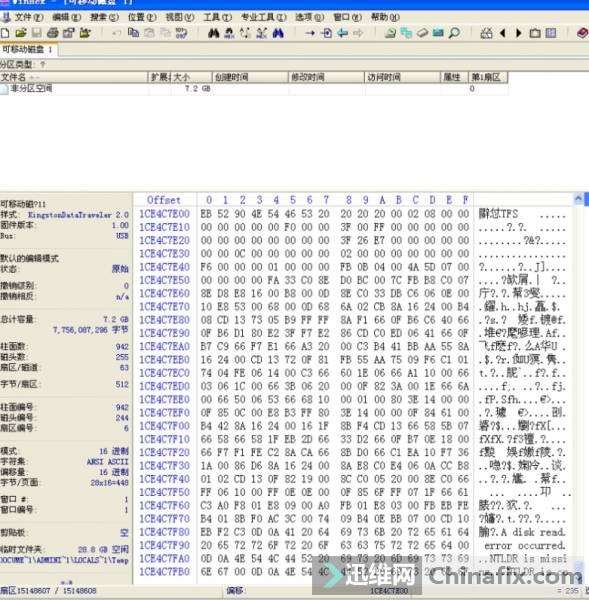
Task: Click the greyed-out Save disk icon
Action: point(37,33)
